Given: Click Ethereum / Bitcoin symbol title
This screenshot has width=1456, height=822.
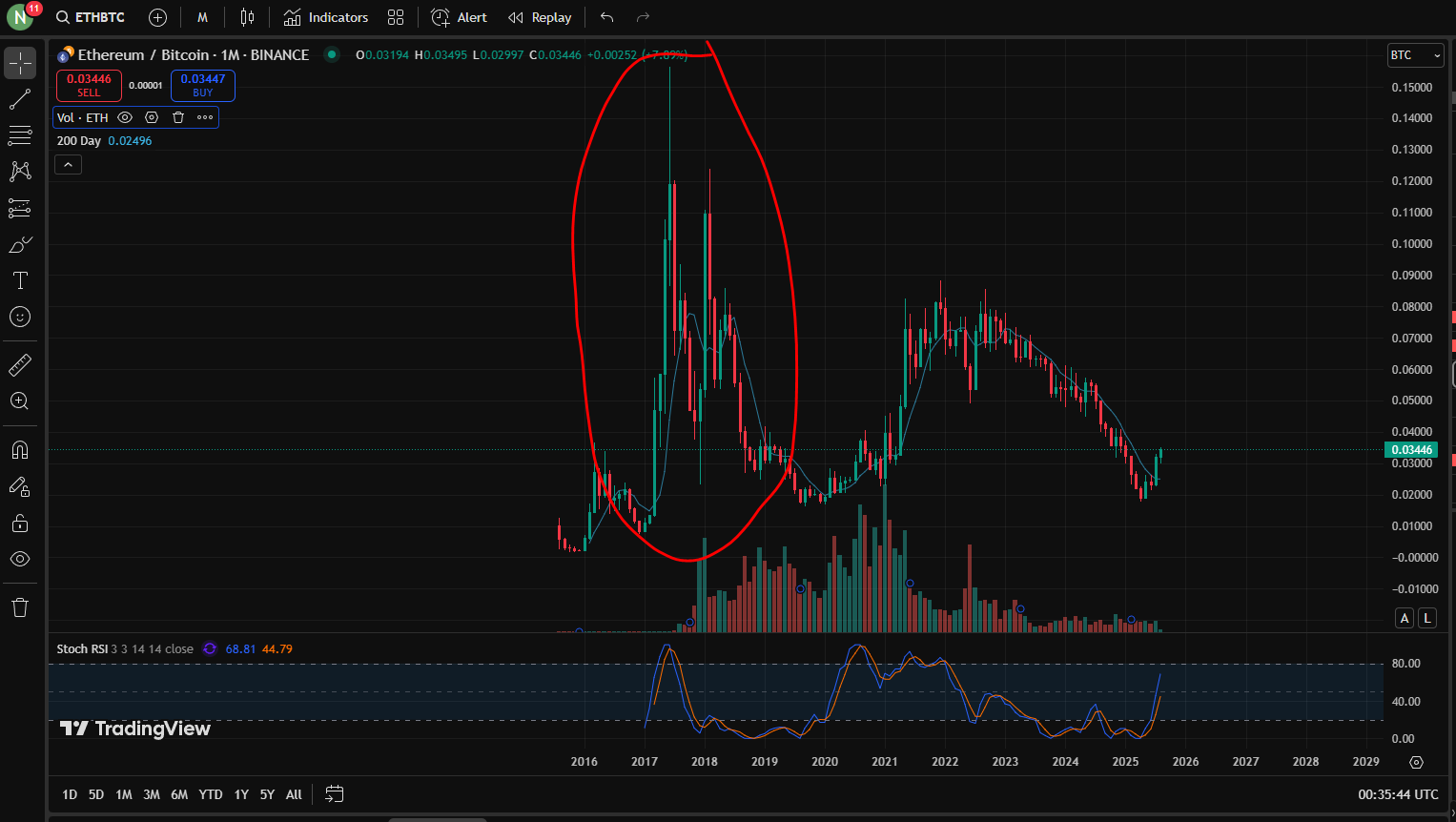Looking at the screenshot, I should pyautogui.click(x=194, y=54).
